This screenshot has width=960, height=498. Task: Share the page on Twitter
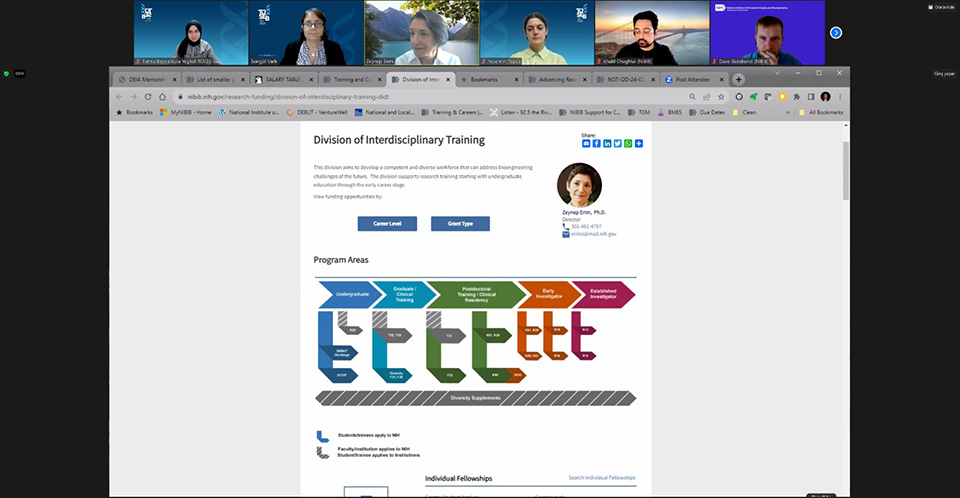click(618, 144)
